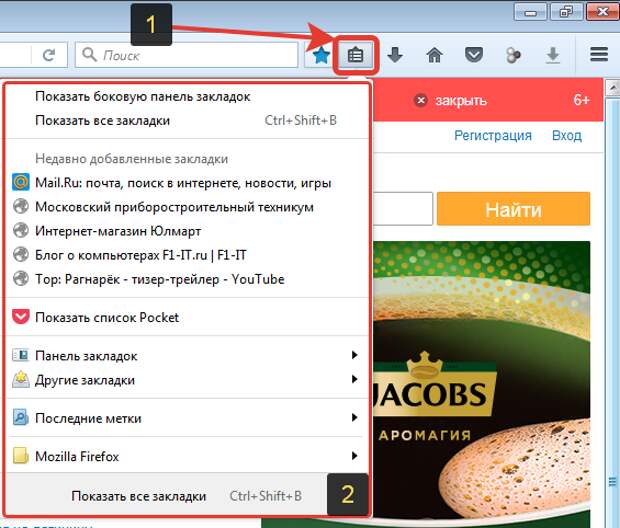Click the reload page button
Screen dimensions: 620x528
pyautogui.click(x=49, y=54)
